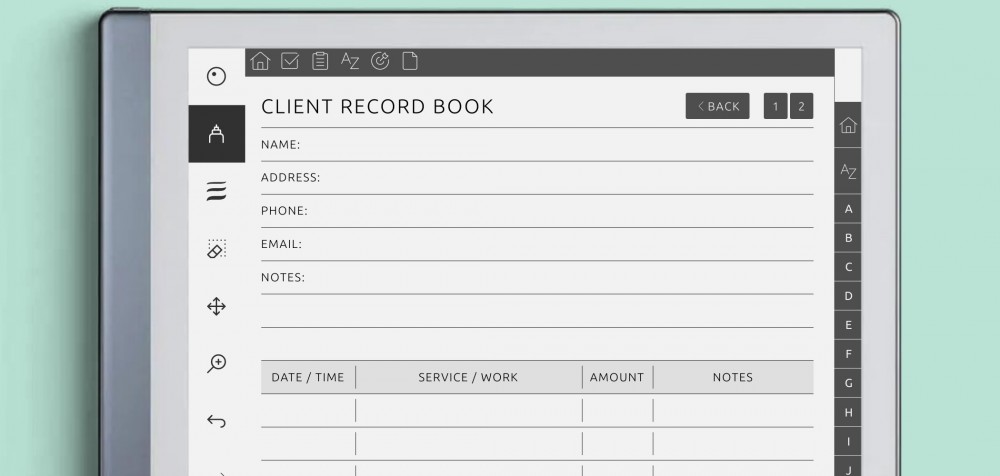Click home icon in right side tabs
The image size is (1000, 476).
pyautogui.click(x=848, y=126)
